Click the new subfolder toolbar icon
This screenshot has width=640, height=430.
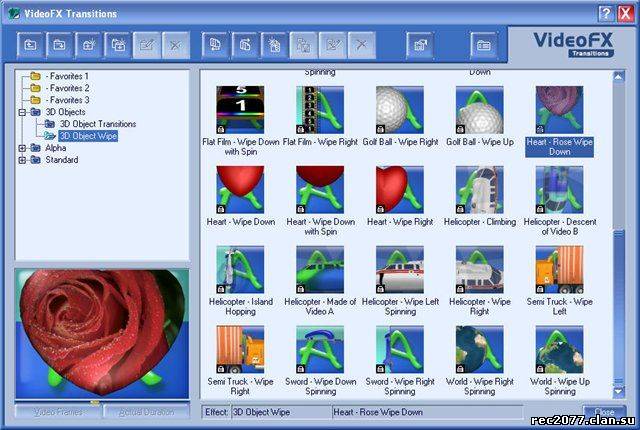[x=118, y=45]
